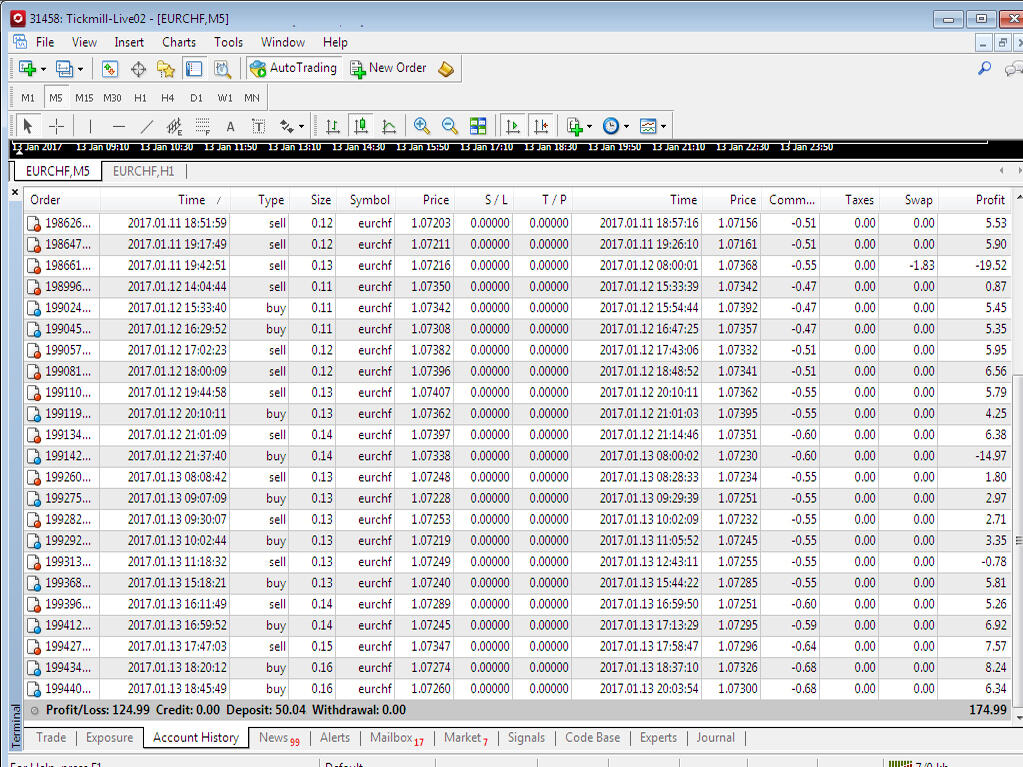This screenshot has height=767, width=1023.
Task: Switch chart to Candlesticks mode
Action: (x=361, y=126)
